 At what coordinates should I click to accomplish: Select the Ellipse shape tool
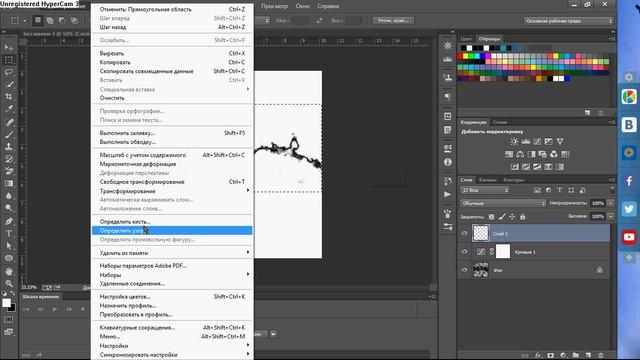[9, 258]
